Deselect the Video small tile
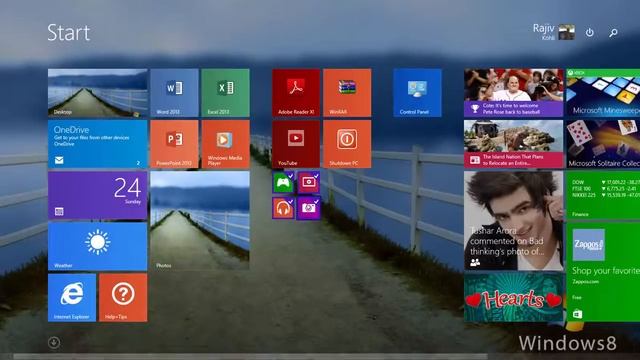Screen dimensions: 640x360 point(309,182)
